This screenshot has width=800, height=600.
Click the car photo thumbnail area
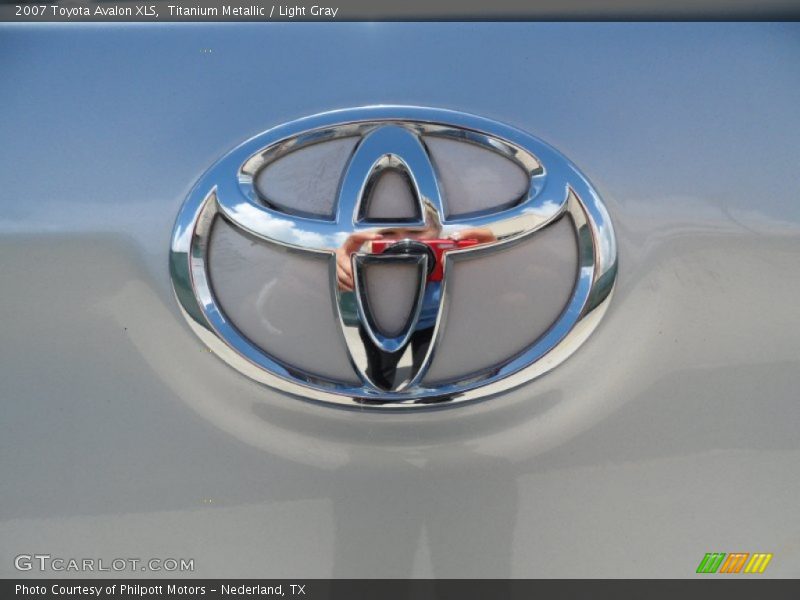[x=400, y=300]
